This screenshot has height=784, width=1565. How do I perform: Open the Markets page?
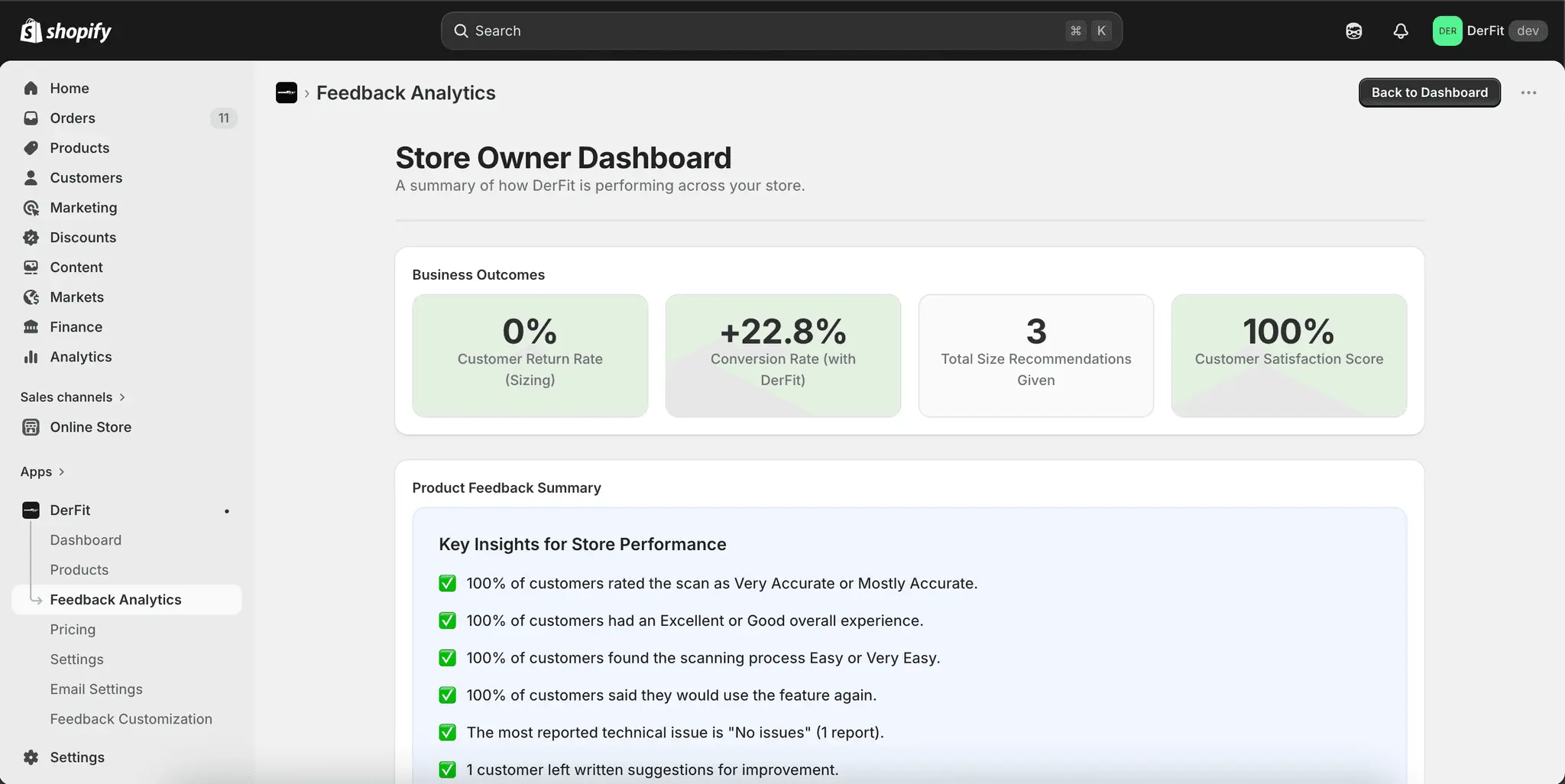(x=127, y=296)
